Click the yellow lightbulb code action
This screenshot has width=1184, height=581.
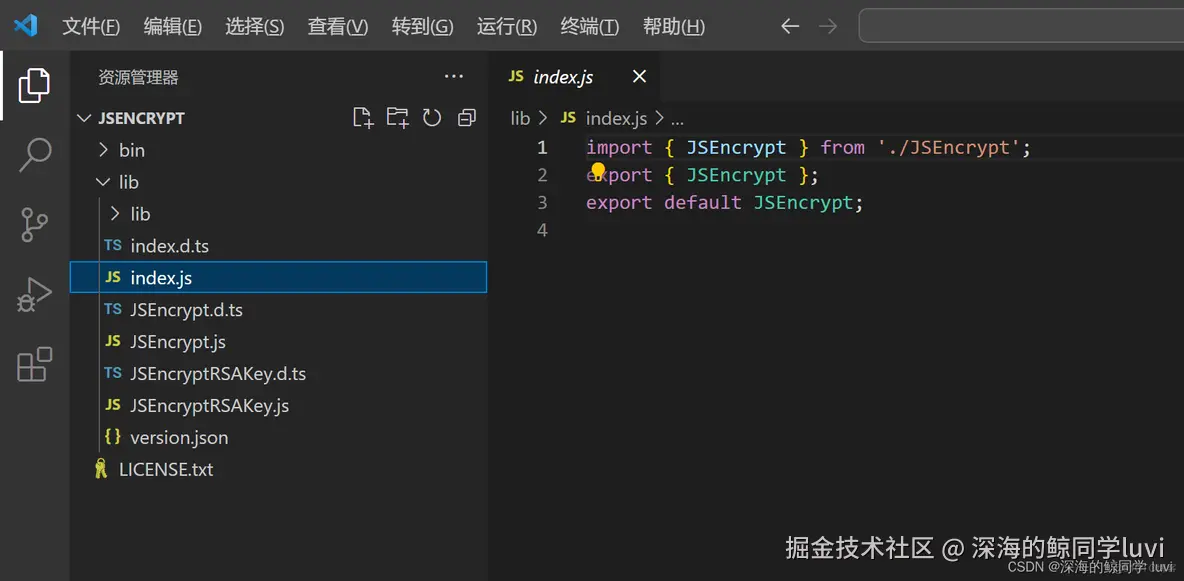coord(598,172)
